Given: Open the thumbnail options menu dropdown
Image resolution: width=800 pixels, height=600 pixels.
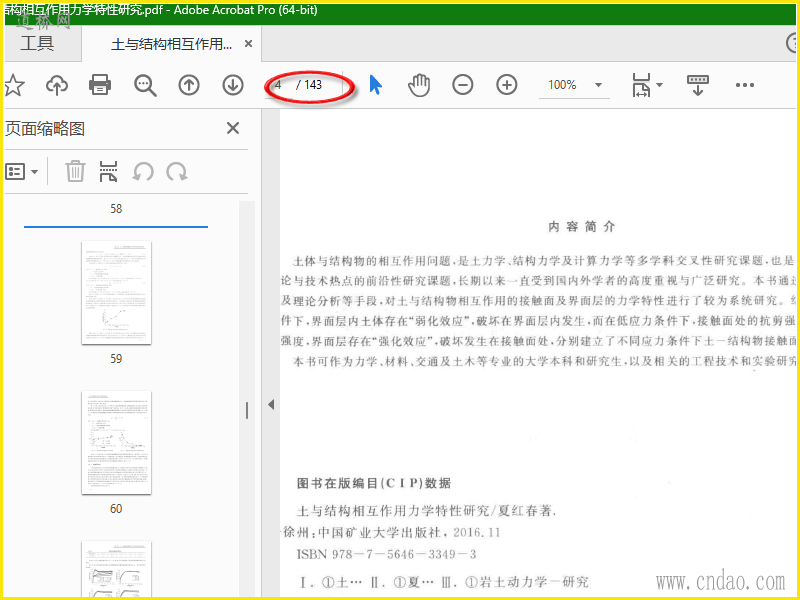Looking at the screenshot, I should pos(21,172).
